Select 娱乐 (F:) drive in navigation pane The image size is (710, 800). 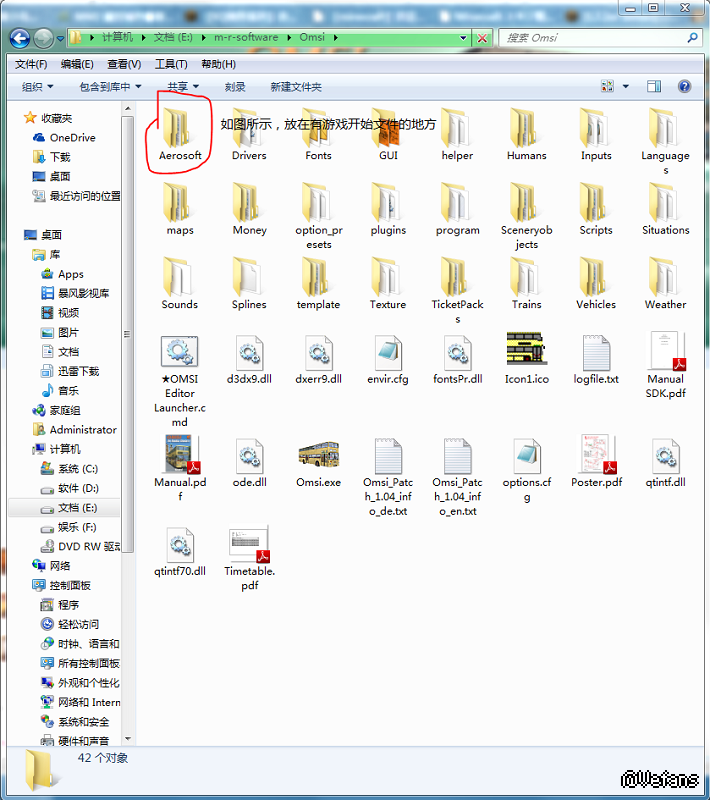click(68, 527)
